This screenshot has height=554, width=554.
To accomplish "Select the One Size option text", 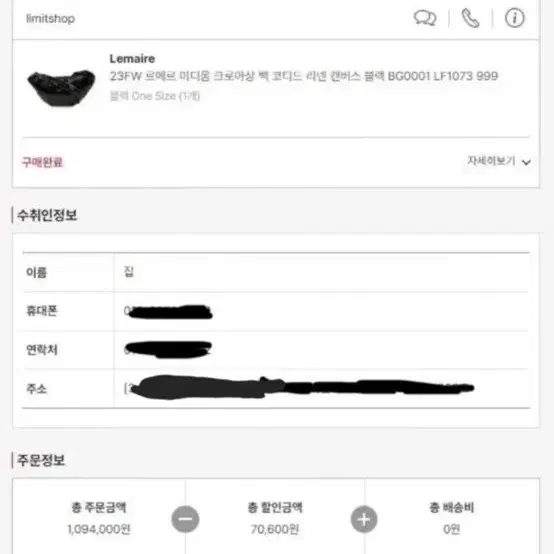I will pos(155,96).
